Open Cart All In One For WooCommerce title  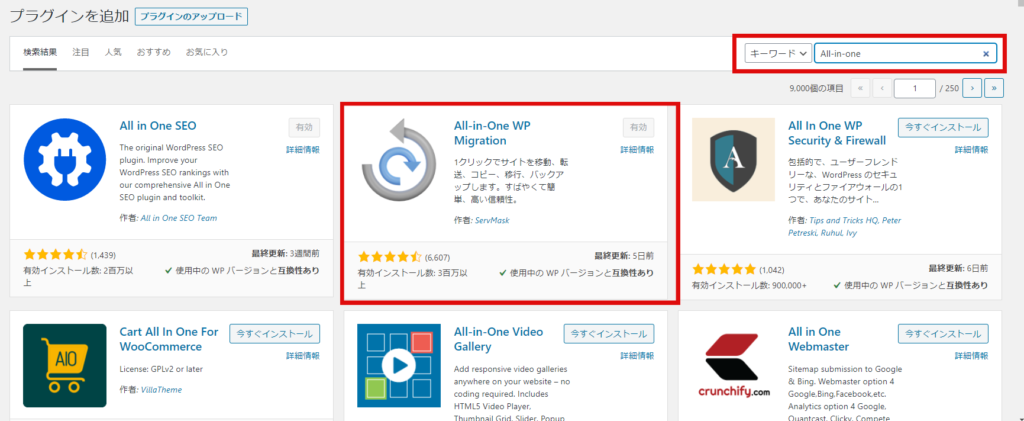(x=169, y=339)
